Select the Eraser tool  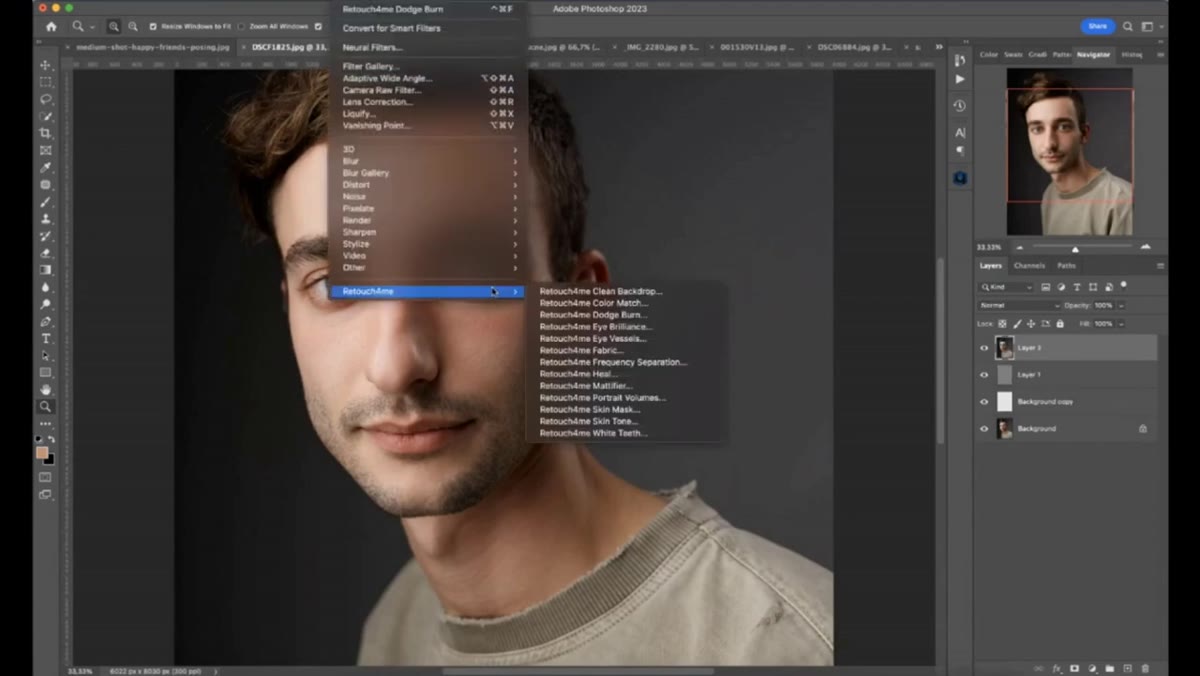[46, 253]
